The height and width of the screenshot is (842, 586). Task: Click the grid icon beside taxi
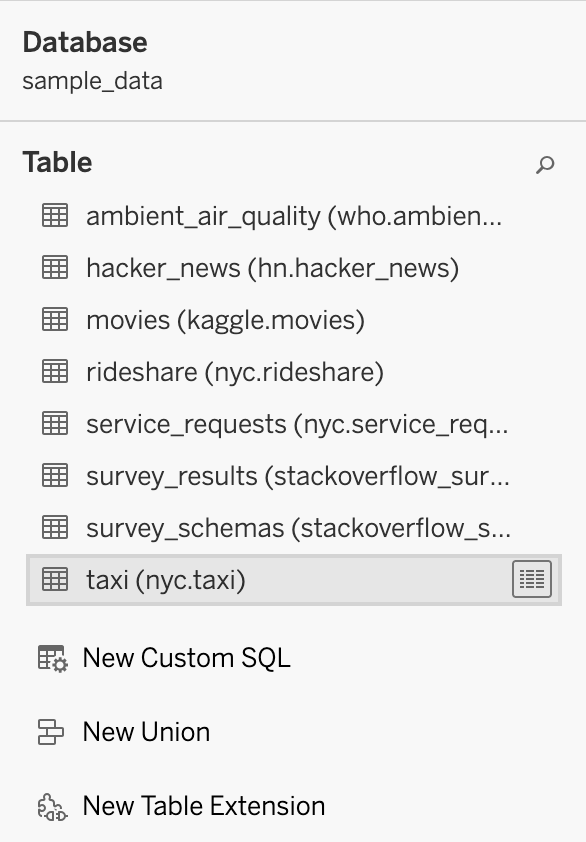tap(55, 580)
